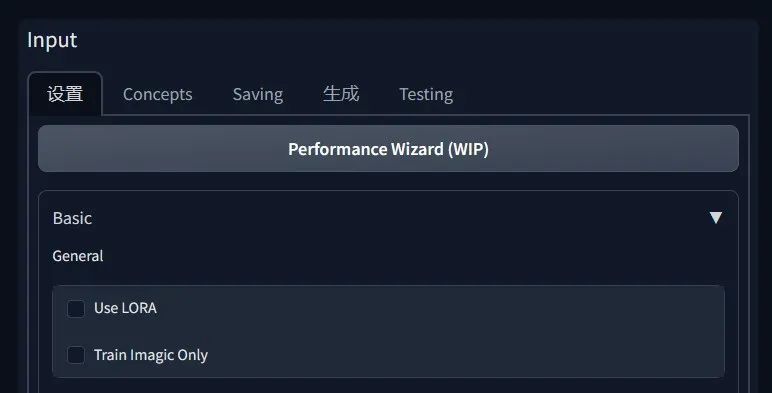
Task: Select the 设置 settings tab
Action: pyautogui.click(x=65, y=94)
